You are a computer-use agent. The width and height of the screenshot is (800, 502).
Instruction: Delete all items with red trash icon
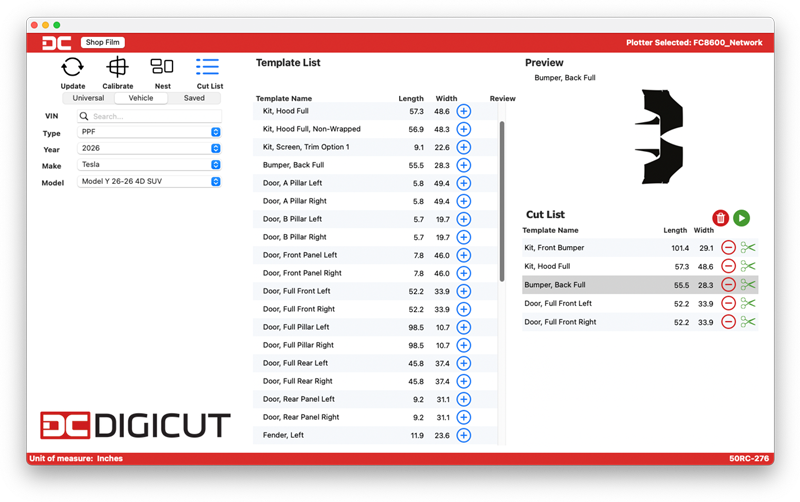720,218
